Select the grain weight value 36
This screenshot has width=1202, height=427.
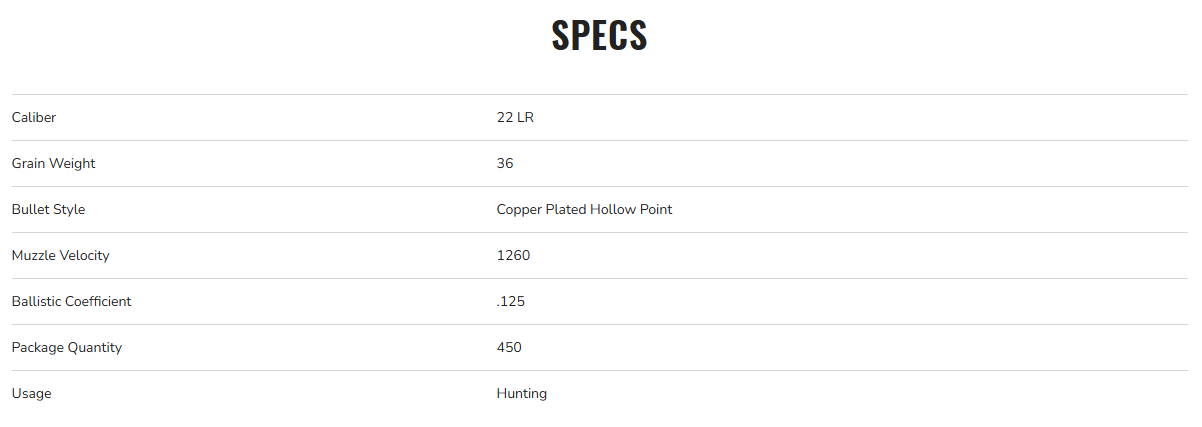(505, 164)
